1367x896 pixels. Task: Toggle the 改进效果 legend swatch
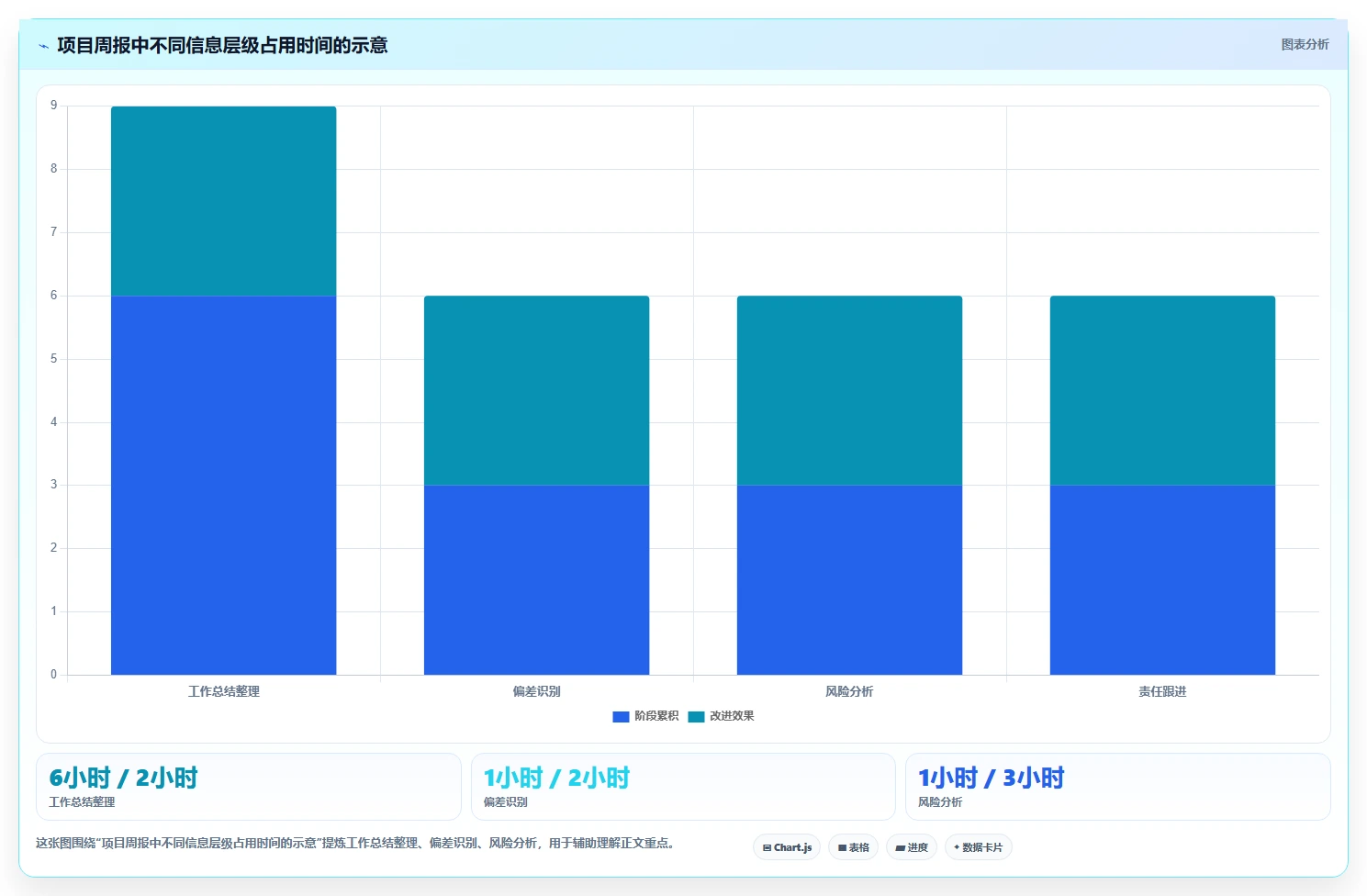696,716
